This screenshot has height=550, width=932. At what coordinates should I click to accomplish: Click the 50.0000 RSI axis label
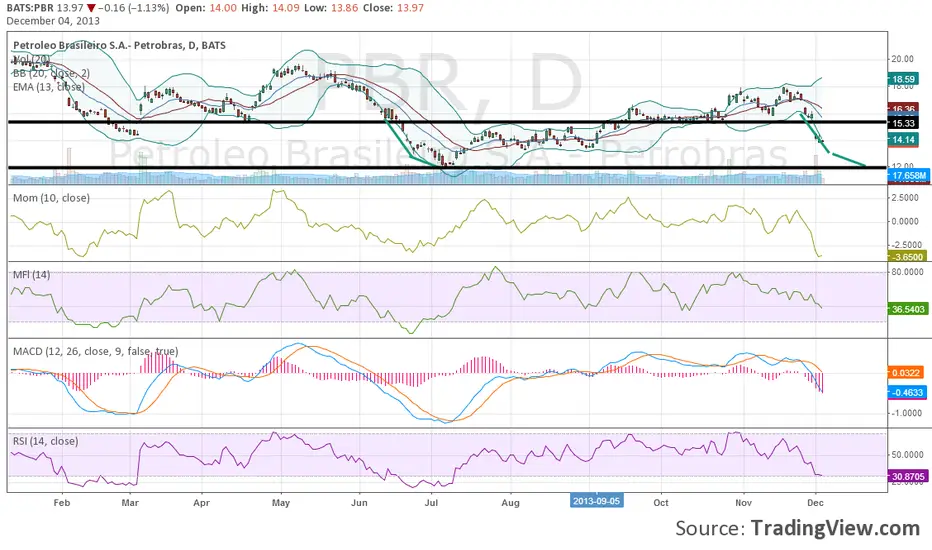click(x=906, y=454)
